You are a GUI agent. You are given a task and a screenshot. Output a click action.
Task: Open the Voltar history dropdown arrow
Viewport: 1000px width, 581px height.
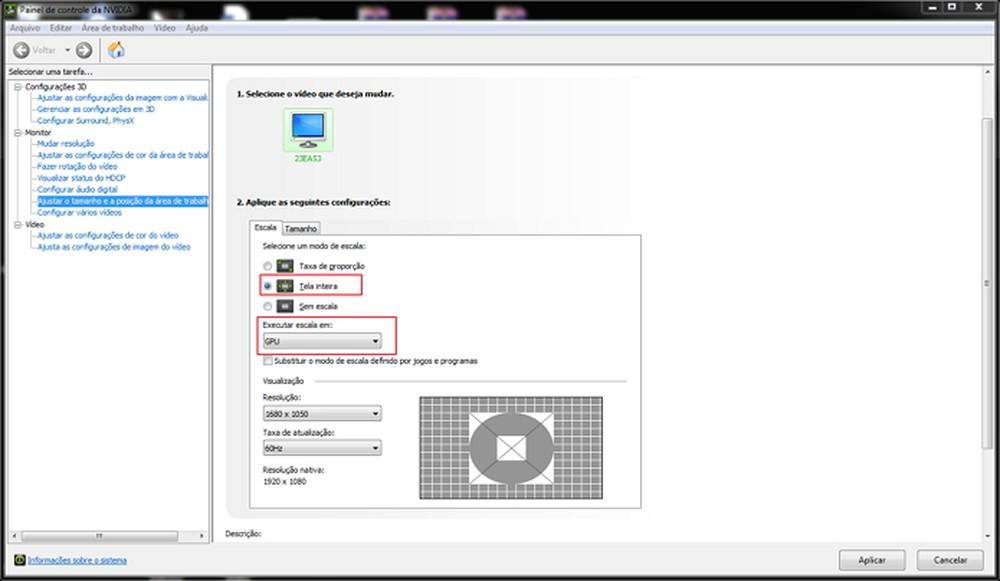pyautogui.click(x=68, y=50)
